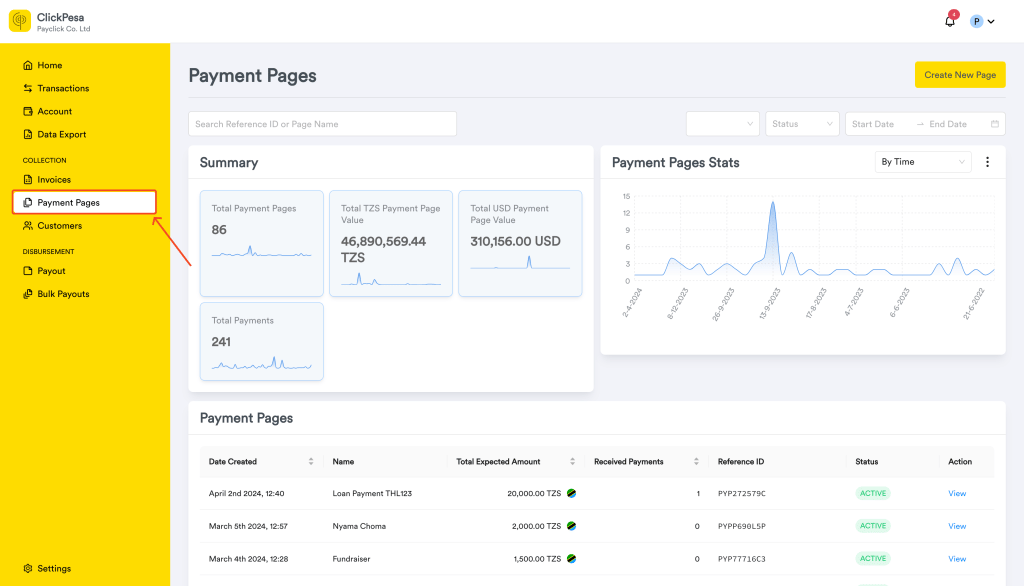
Task: Sort by Received Payments arrows
Action: click(x=696, y=461)
